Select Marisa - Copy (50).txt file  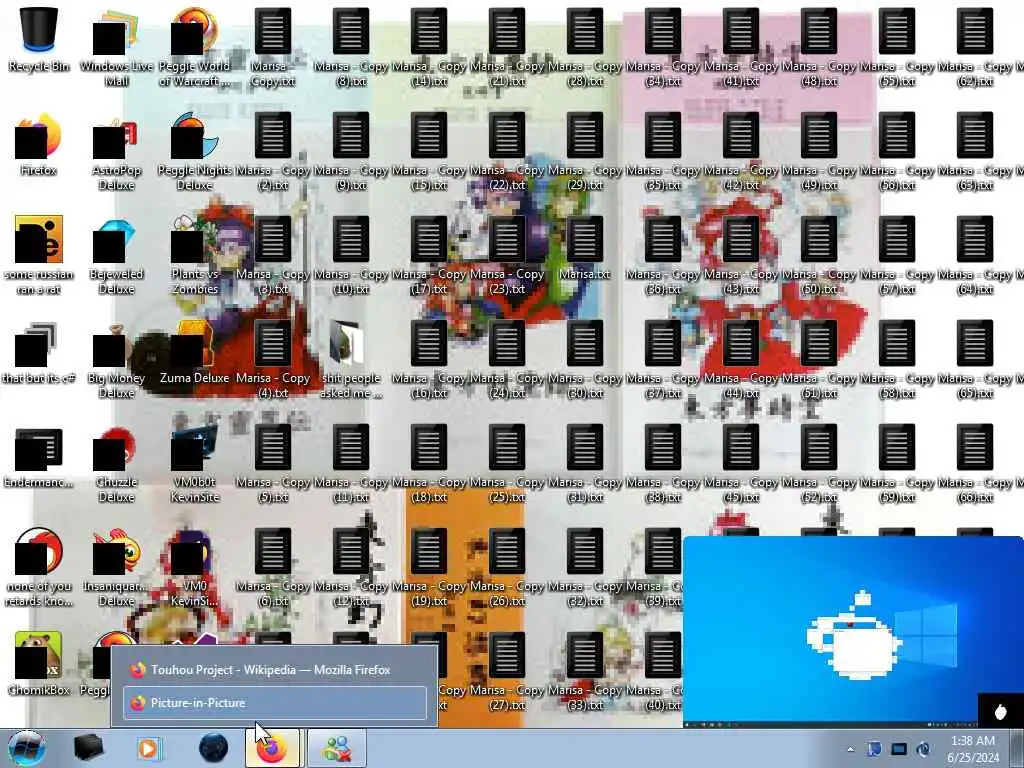pos(818,255)
